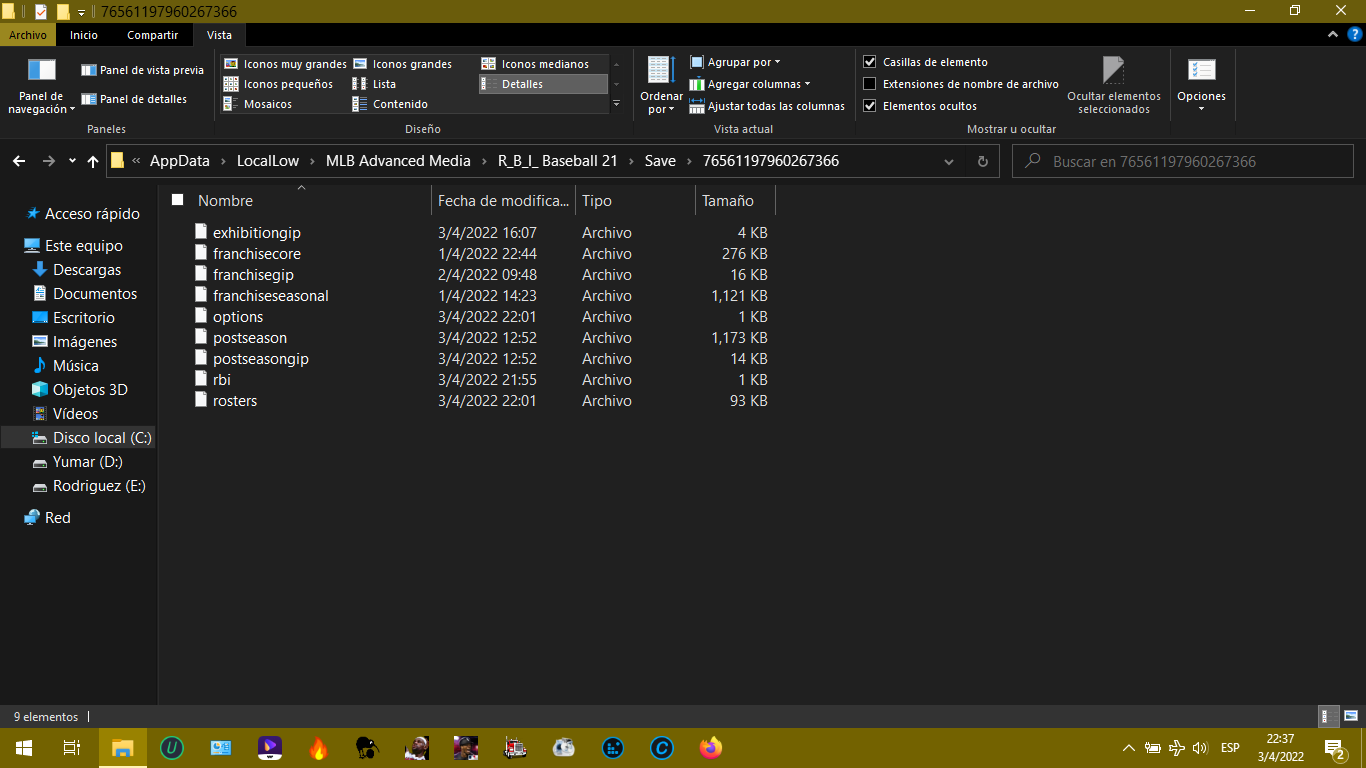Click AppData in the address path
The height and width of the screenshot is (768, 1366).
pyautogui.click(x=180, y=161)
